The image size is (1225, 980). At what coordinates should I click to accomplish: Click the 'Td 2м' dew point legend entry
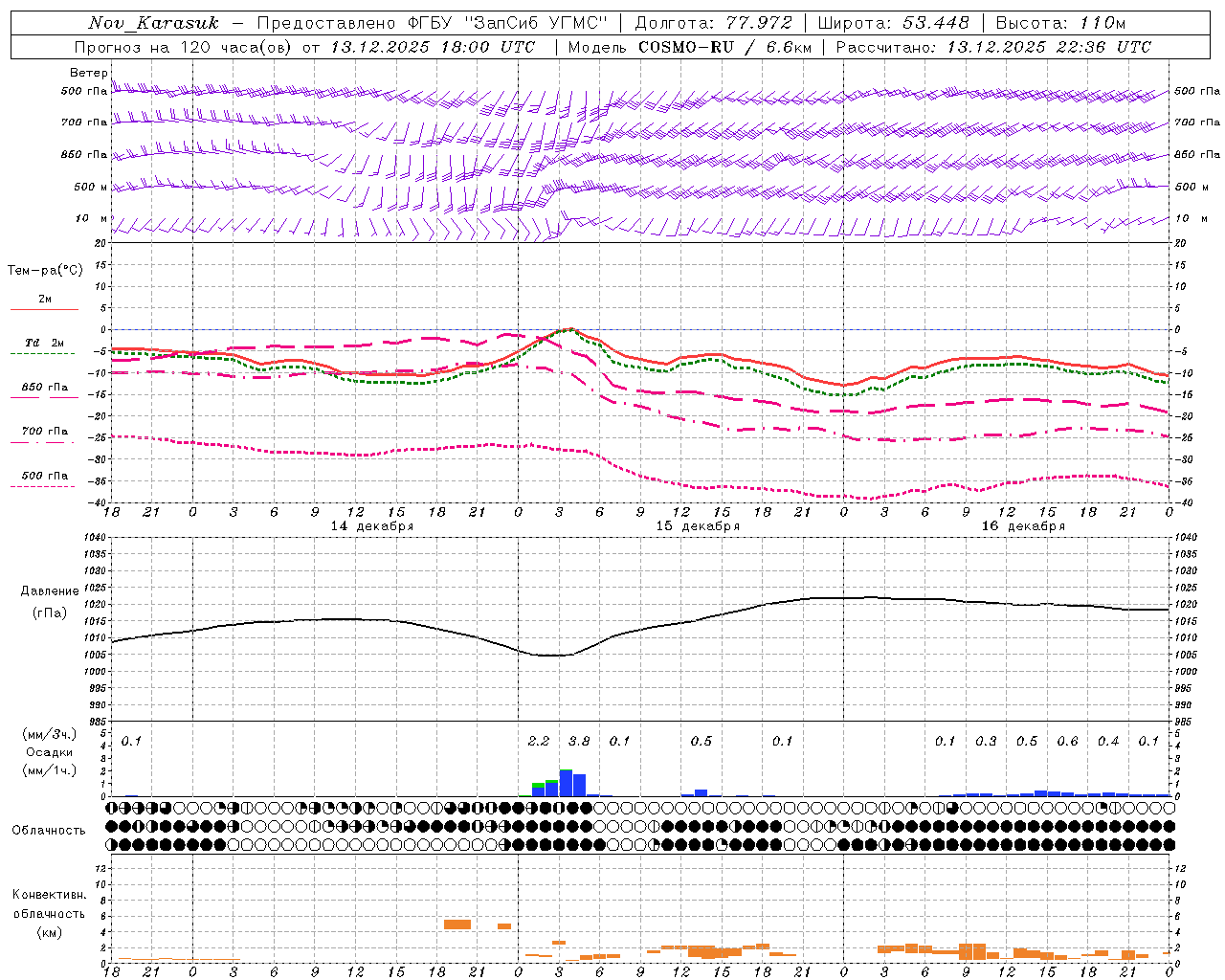click(x=45, y=343)
